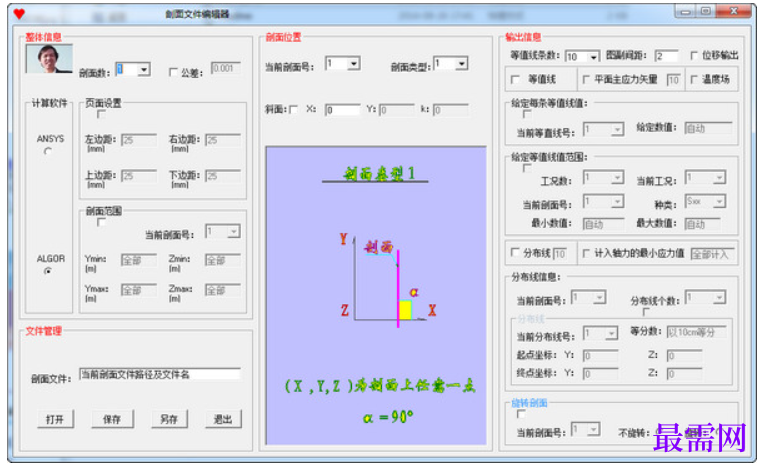Open 当前剖面号 dropdown in 分布线信息 group
The width and height of the screenshot is (765, 469).
(x=600, y=297)
